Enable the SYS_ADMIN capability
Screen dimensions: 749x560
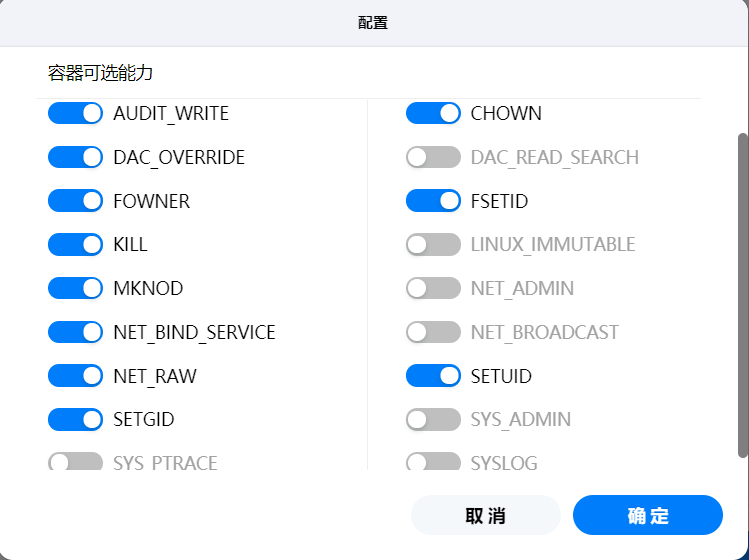pos(433,419)
